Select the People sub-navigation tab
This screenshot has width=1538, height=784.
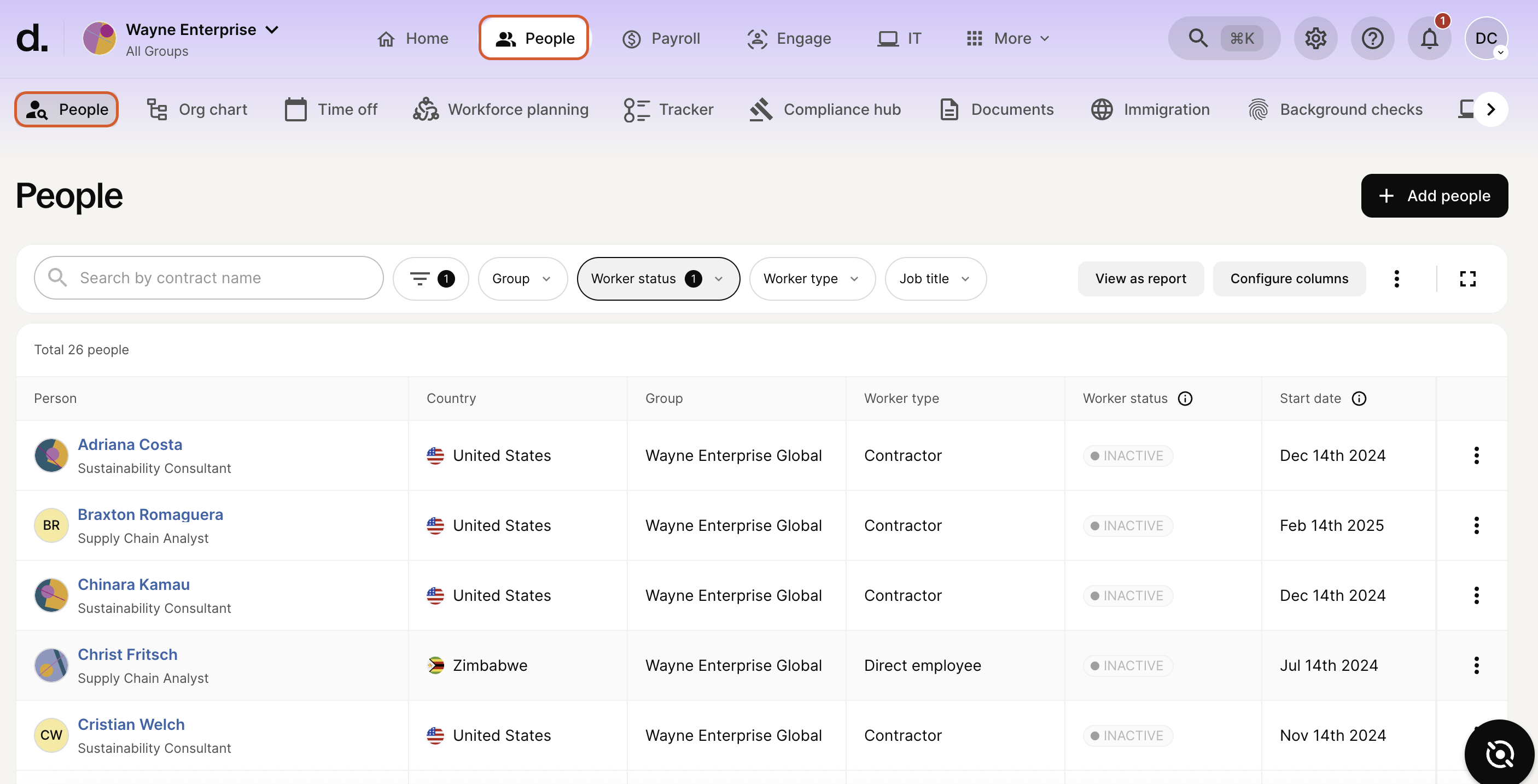[x=66, y=109]
